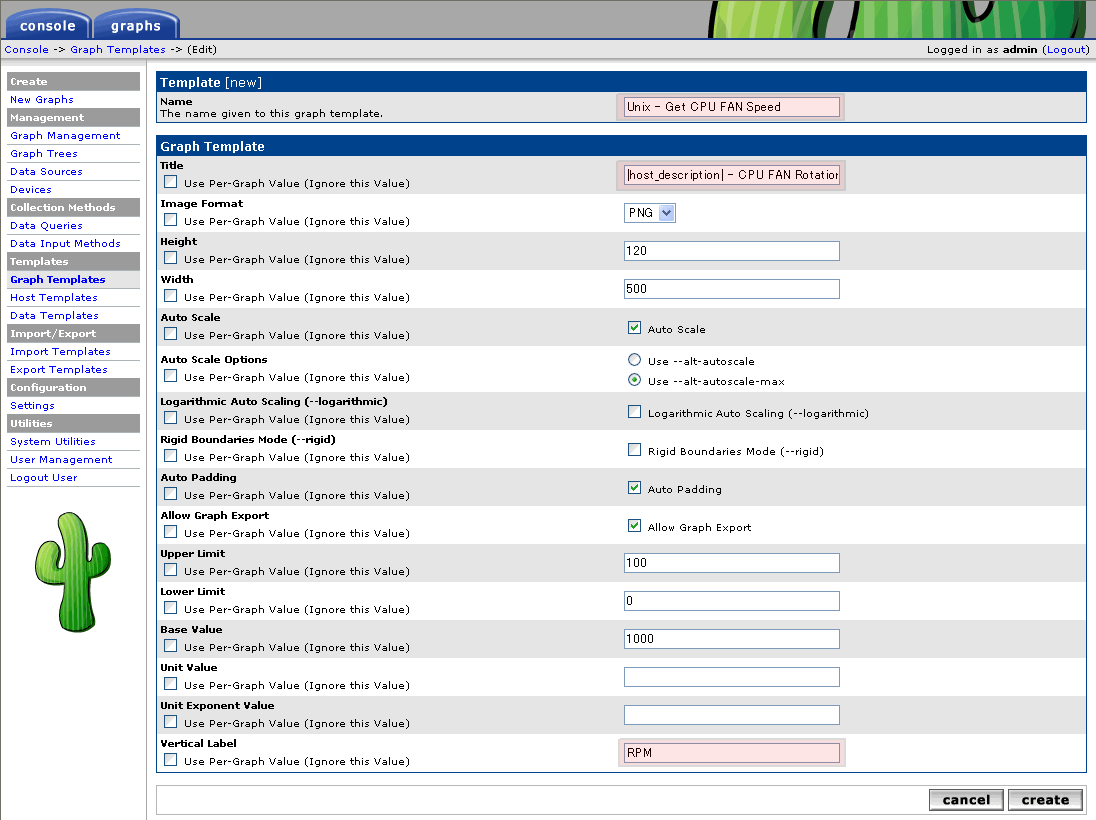The height and width of the screenshot is (820, 1096).
Task: Click the green cactus logo in sidebar
Action: 73,571
